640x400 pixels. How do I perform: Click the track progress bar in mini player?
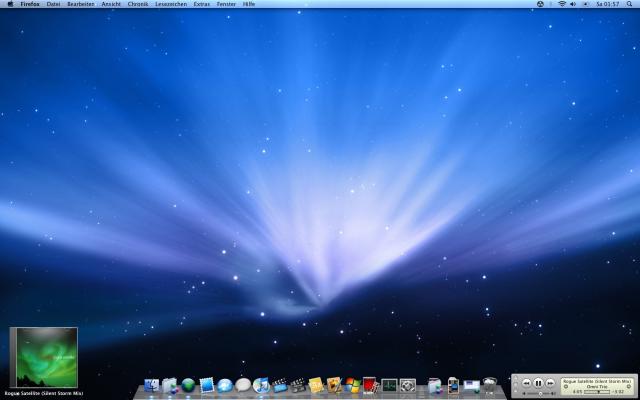(x=597, y=392)
